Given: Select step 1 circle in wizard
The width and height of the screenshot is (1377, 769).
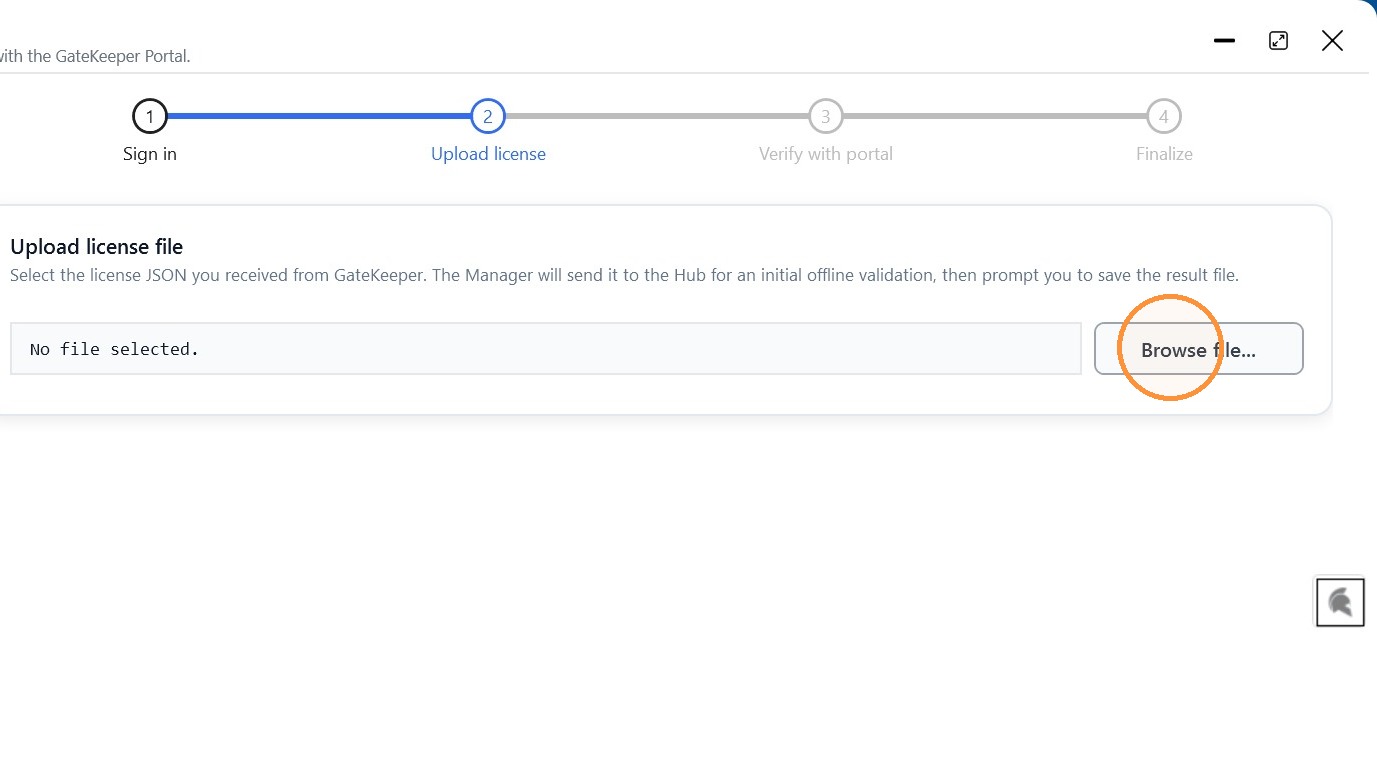Looking at the screenshot, I should coord(150,117).
